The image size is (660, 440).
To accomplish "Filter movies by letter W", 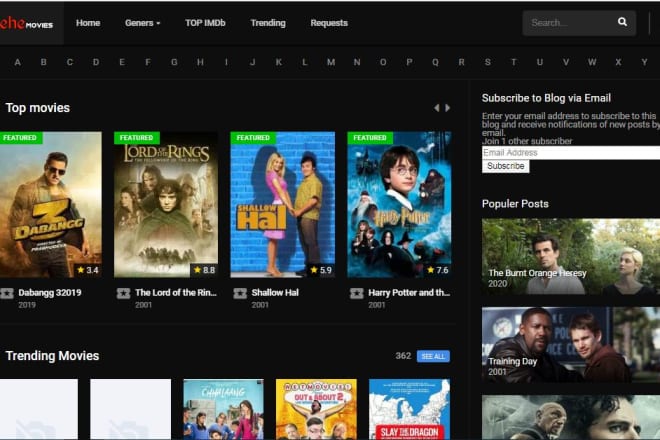I will pyautogui.click(x=592, y=62).
